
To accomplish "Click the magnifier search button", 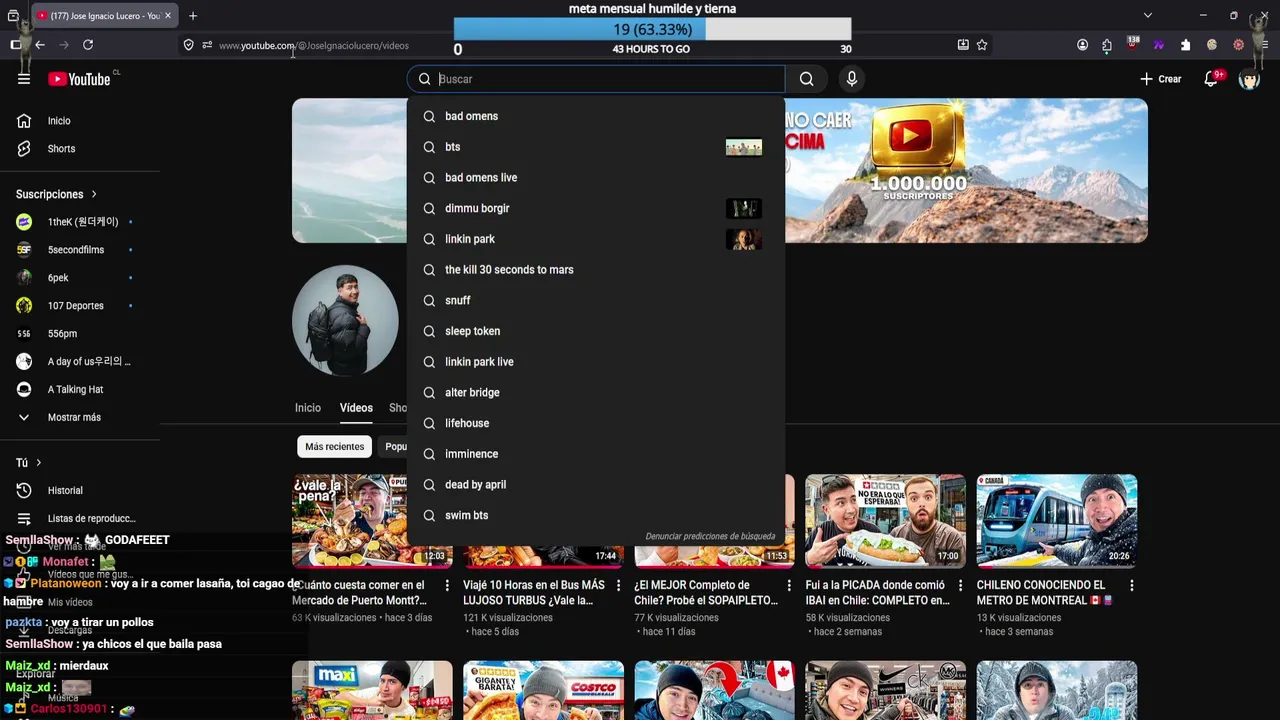I will (806, 79).
